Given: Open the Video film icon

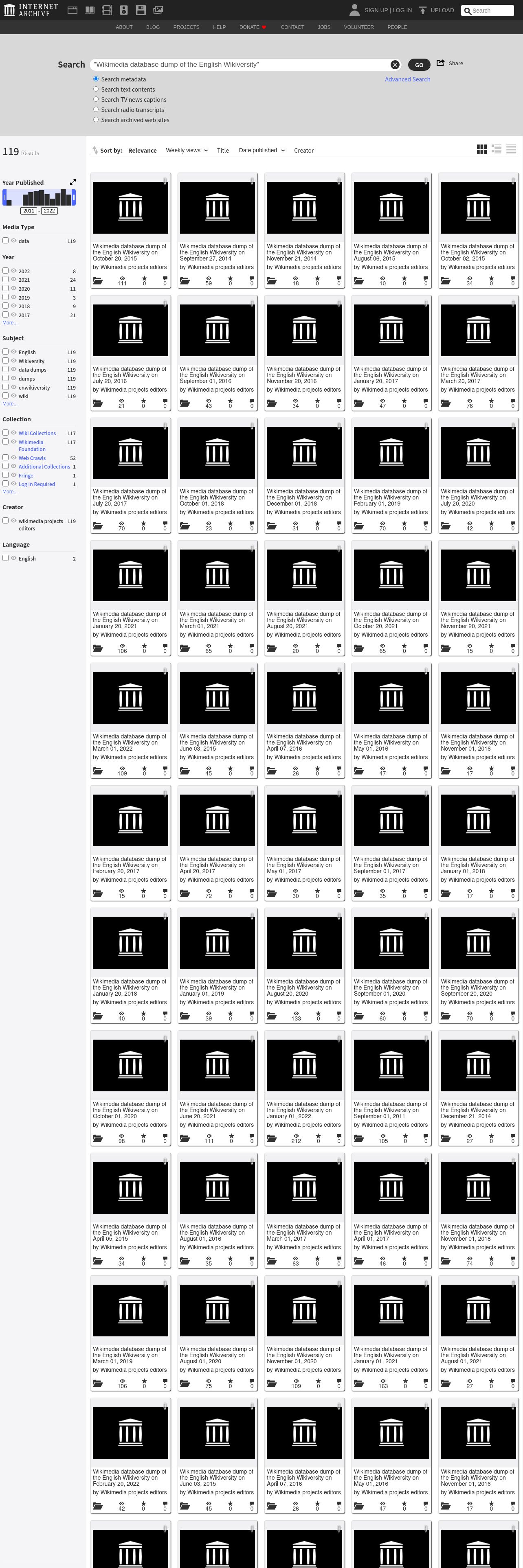Looking at the screenshot, I should (107, 10).
